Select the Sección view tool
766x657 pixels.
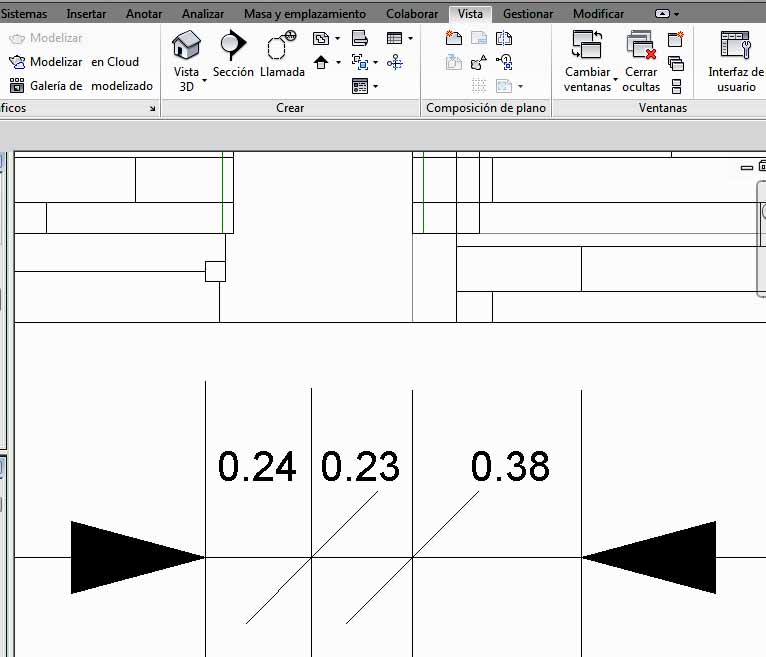click(233, 55)
